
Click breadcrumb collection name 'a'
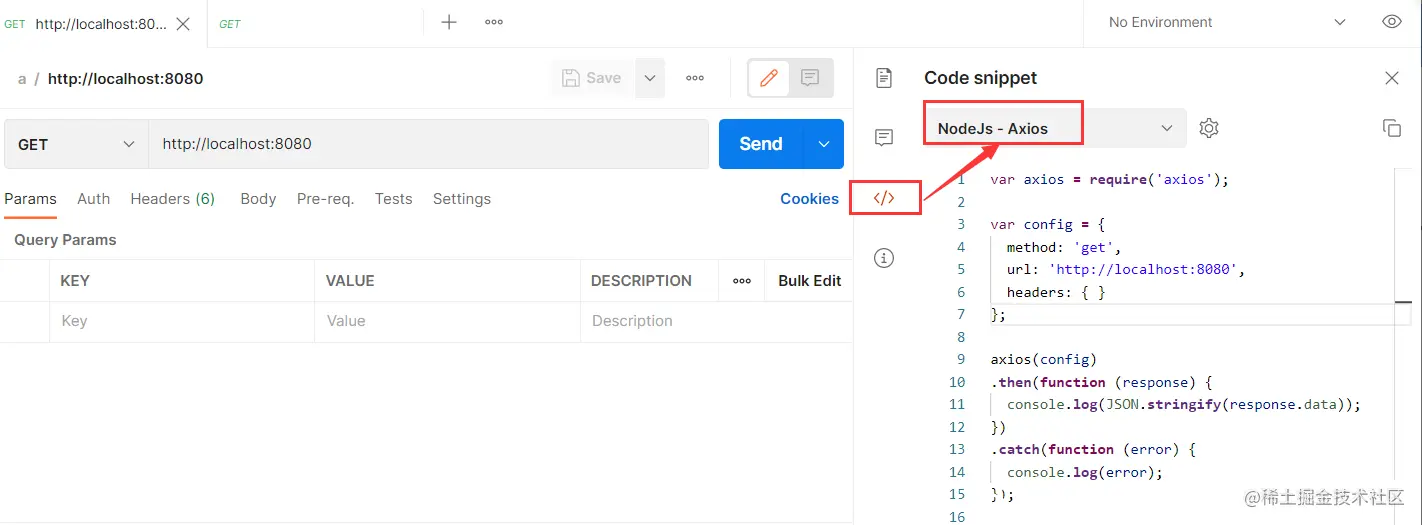(22, 79)
